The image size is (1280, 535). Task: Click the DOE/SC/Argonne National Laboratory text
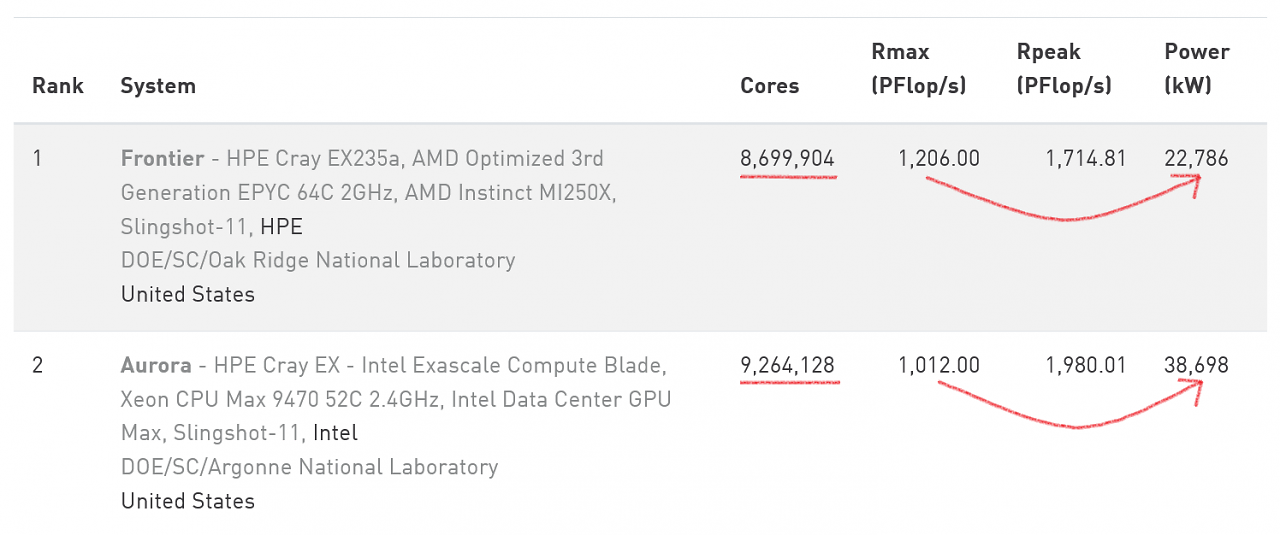point(309,467)
